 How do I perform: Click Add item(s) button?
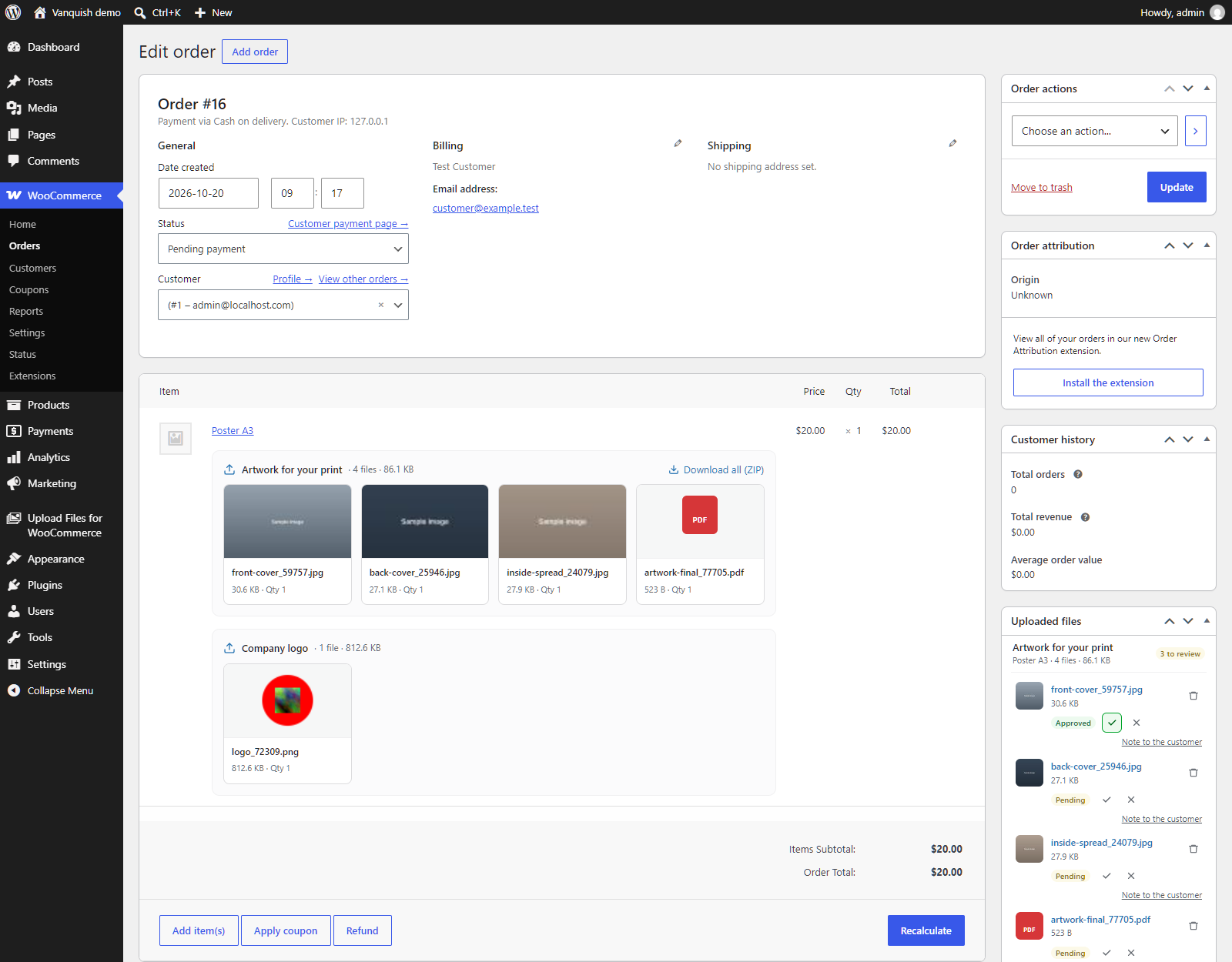(x=199, y=930)
